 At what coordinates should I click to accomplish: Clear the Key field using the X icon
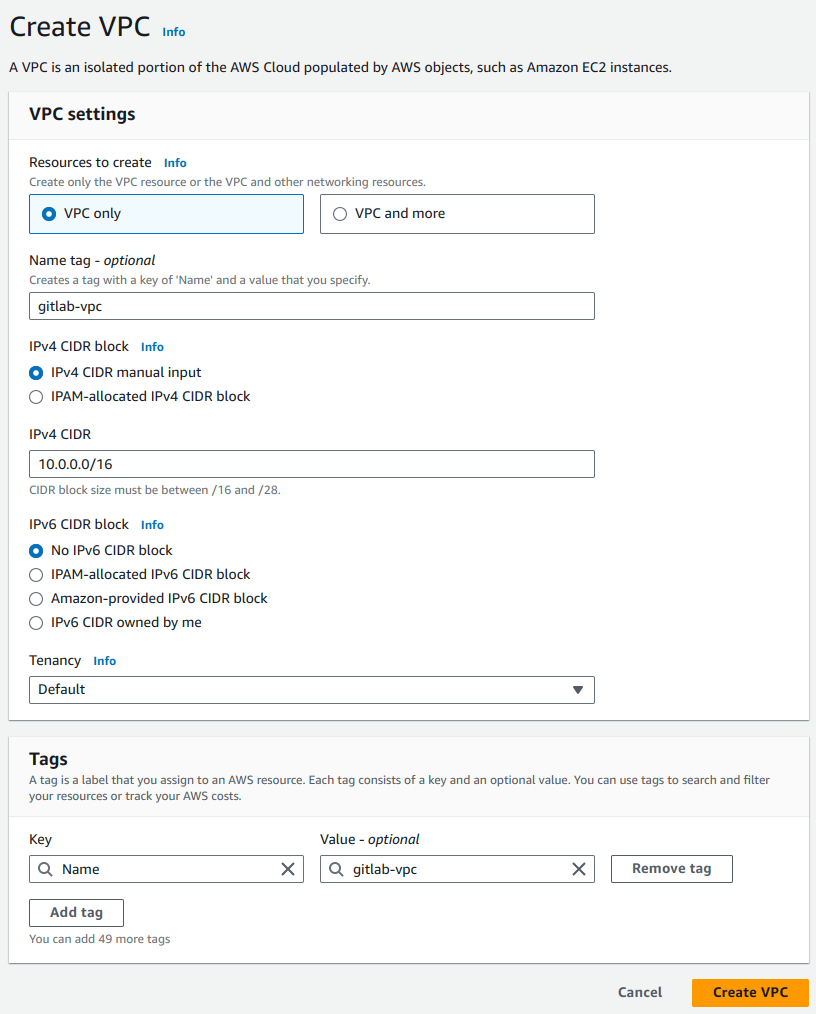click(289, 868)
